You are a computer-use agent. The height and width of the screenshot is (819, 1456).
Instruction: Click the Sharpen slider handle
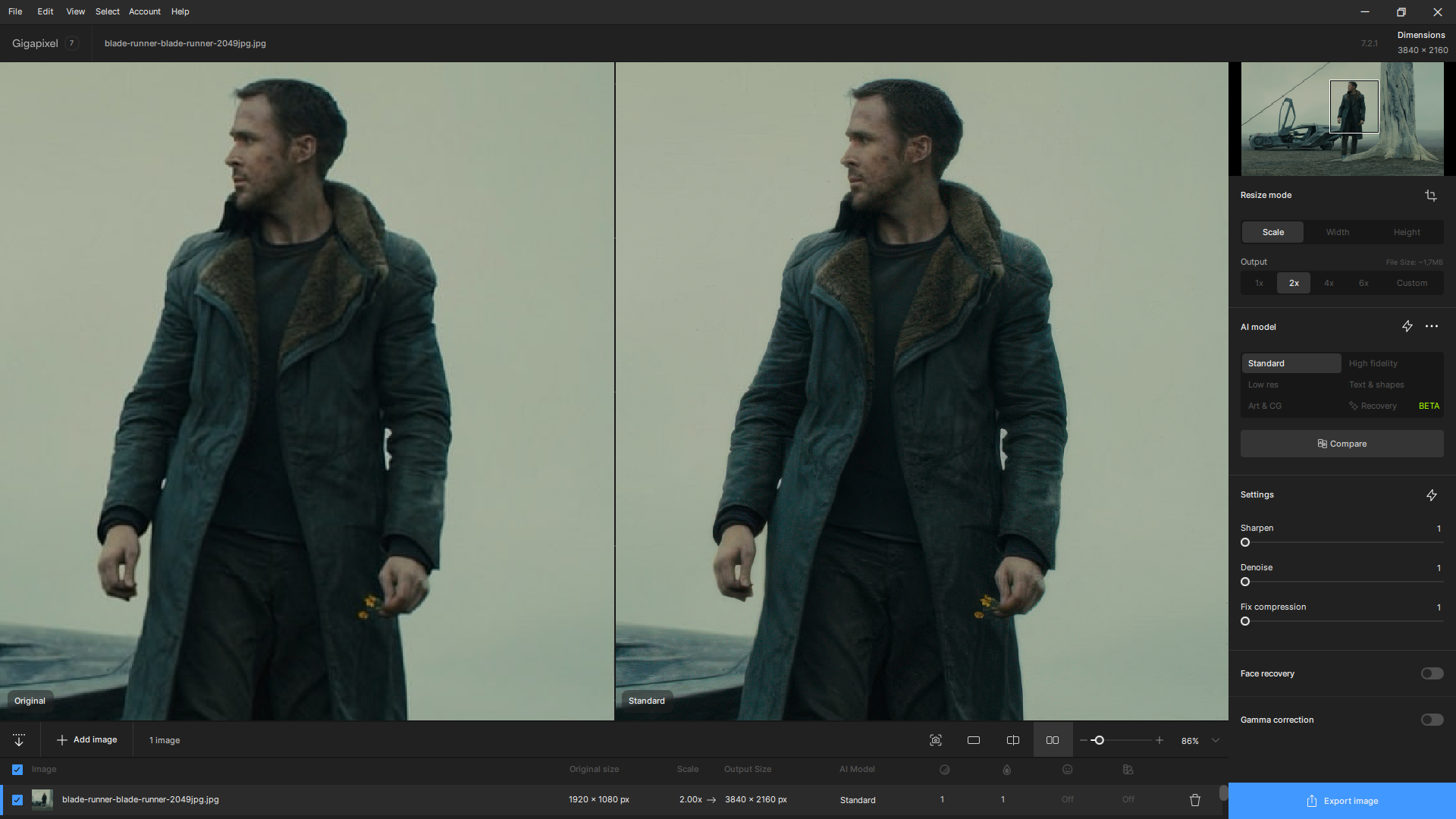pos(1245,542)
